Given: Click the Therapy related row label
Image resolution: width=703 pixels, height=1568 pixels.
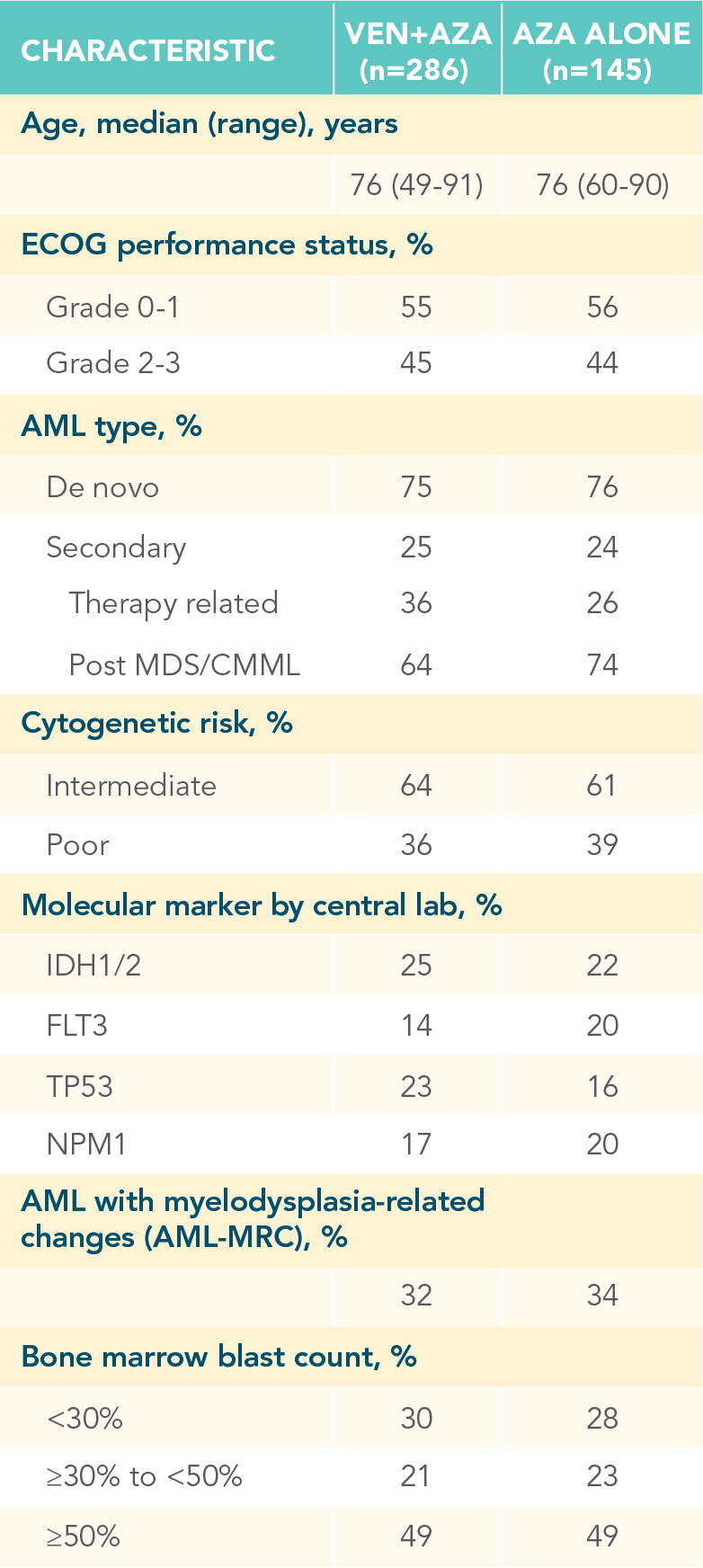Looking at the screenshot, I should (x=174, y=603).
